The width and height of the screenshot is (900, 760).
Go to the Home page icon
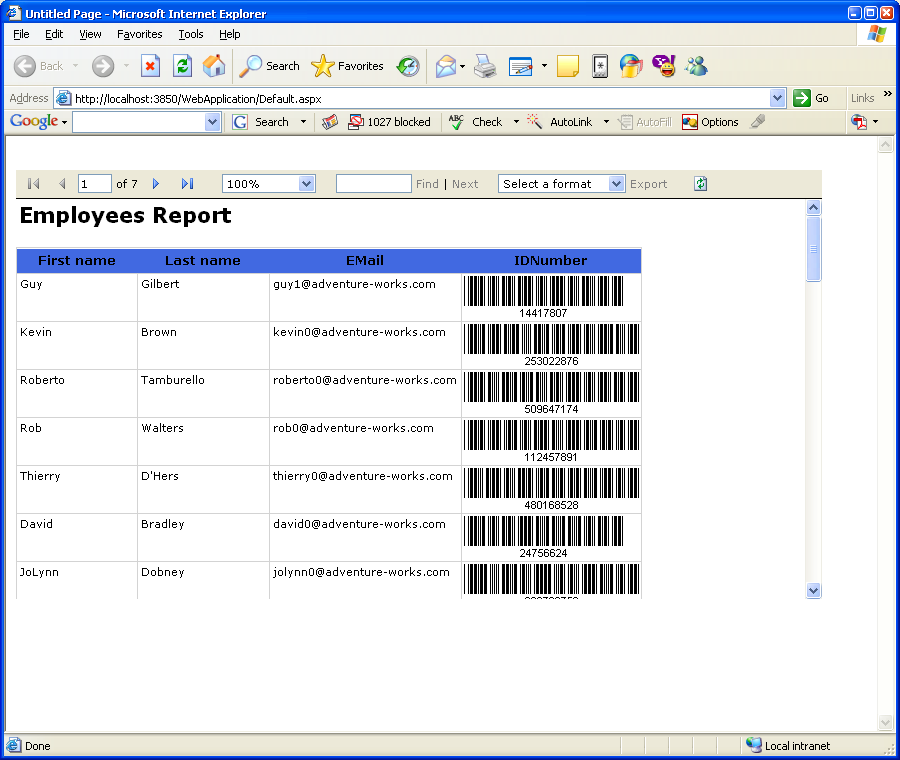coord(214,66)
